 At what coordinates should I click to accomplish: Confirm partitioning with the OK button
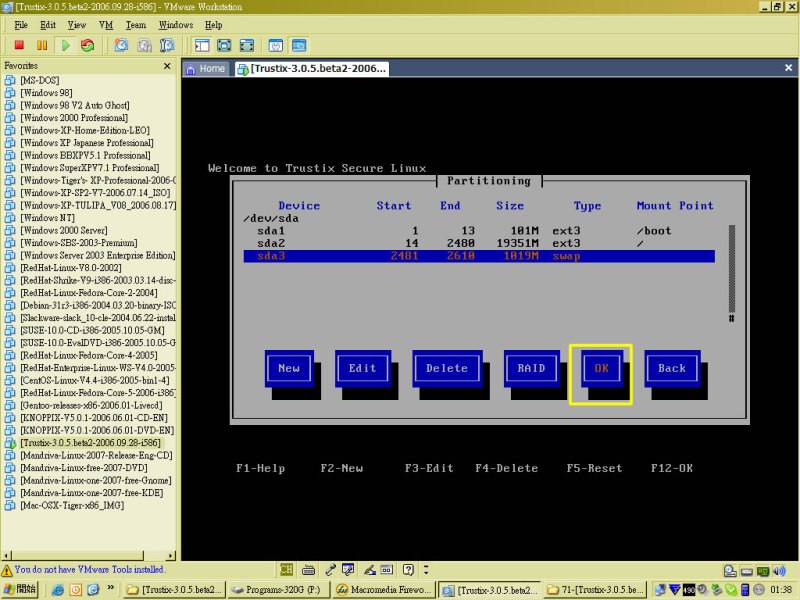(x=601, y=368)
